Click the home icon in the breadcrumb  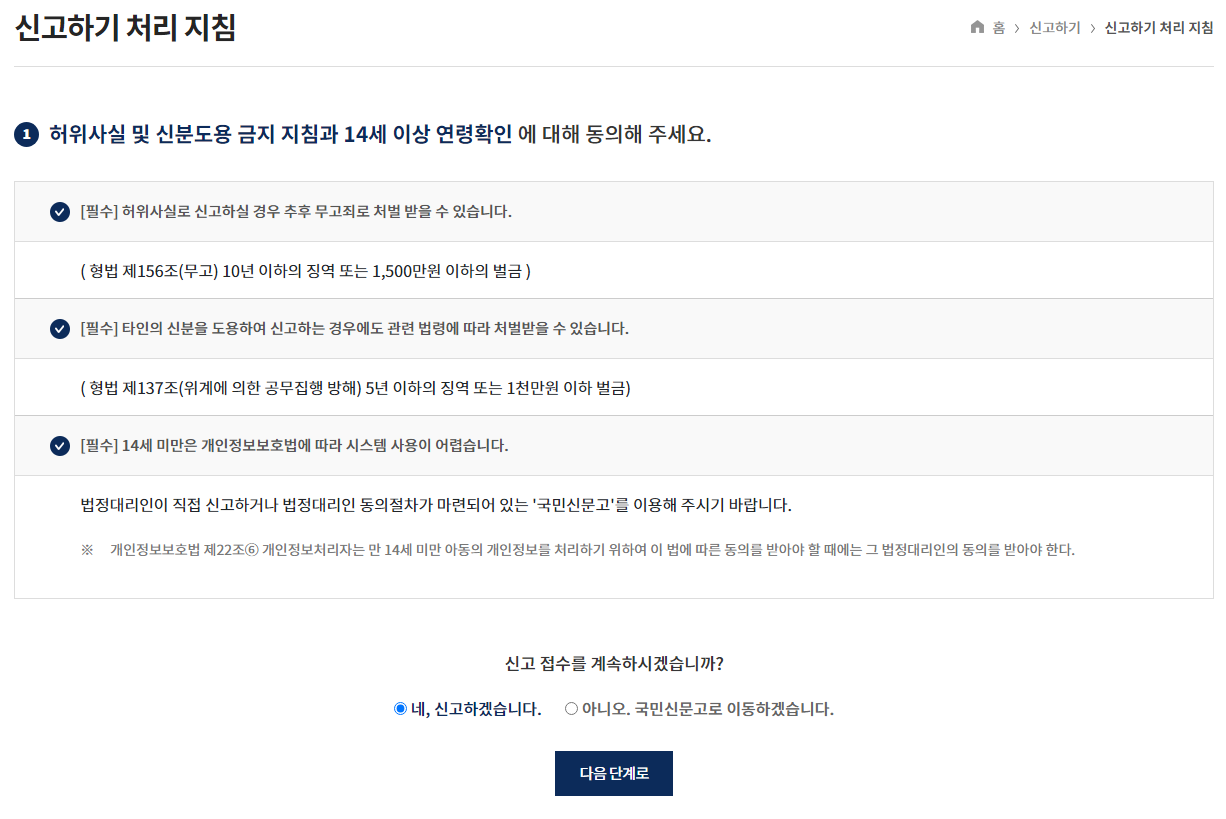(x=977, y=28)
